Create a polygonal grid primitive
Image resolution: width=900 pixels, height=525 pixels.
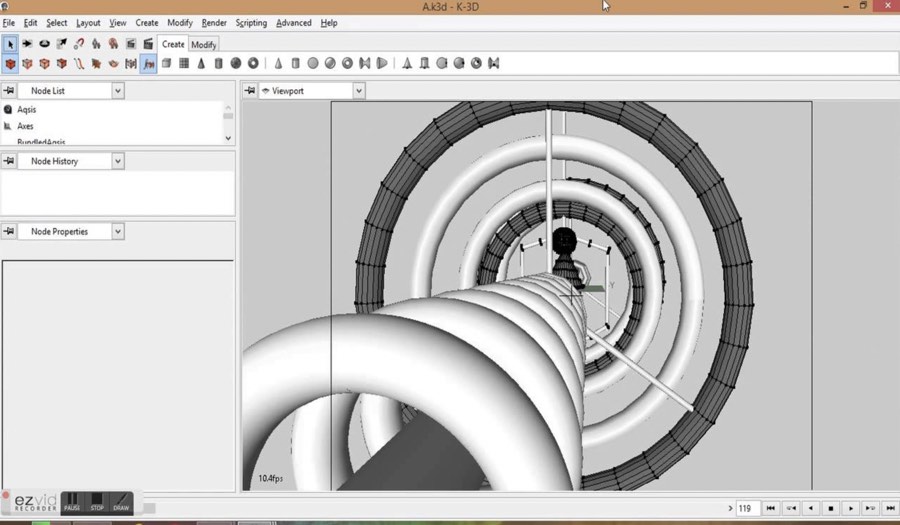(184, 64)
